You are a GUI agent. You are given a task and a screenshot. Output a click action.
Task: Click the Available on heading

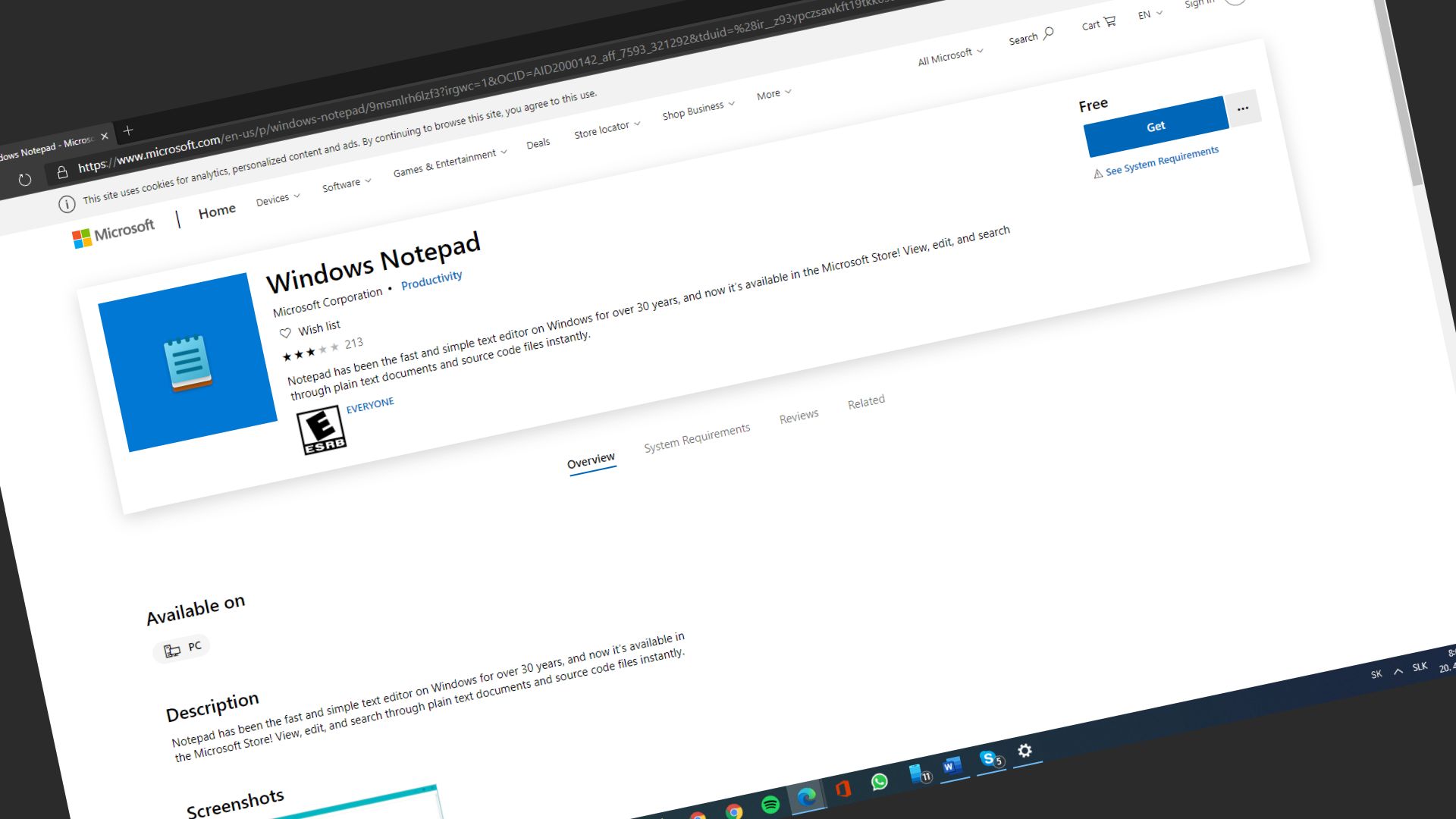[x=196, y=610]
